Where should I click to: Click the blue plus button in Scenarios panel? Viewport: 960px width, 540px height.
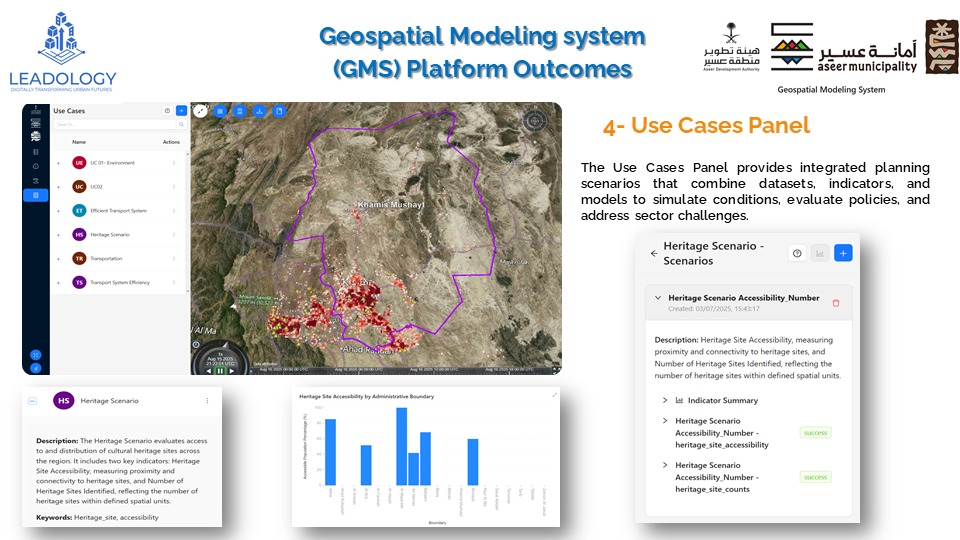pyautogui.click(x=843, y=254)
